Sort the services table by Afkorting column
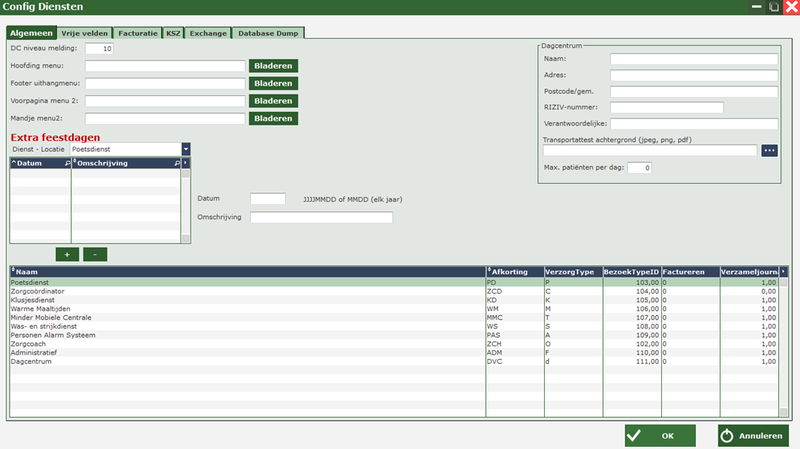This screenshot has height=449, width=800. (513, 271)
